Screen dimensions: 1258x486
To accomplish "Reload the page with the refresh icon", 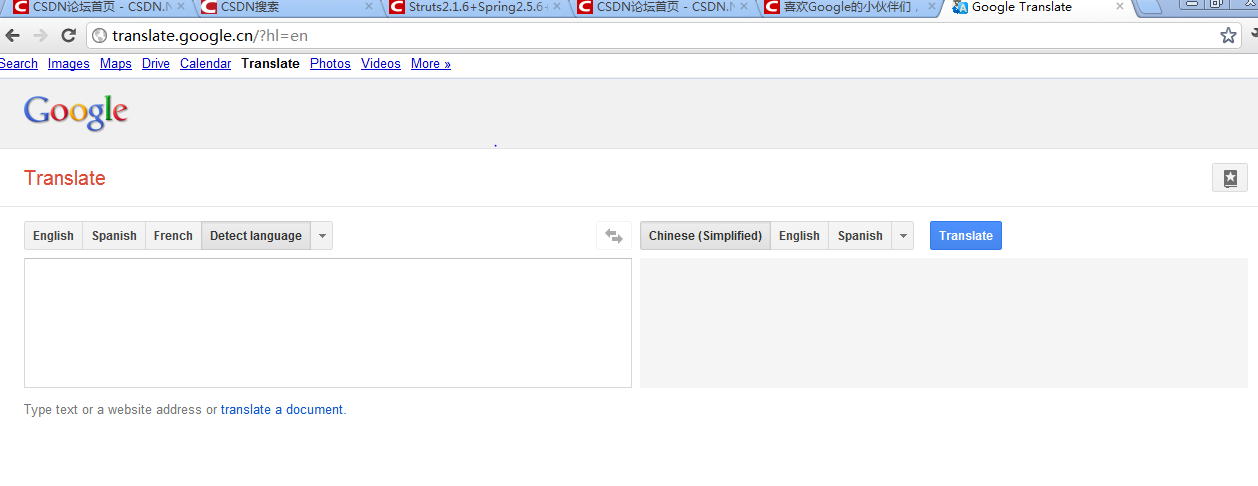I will coord(68,36).
